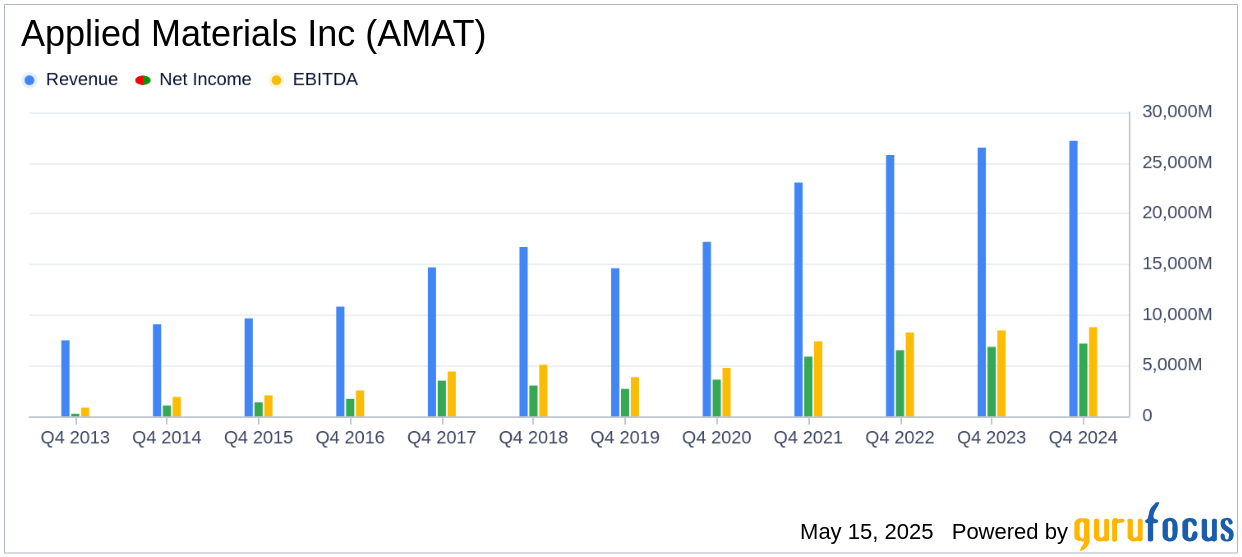Click the Q4 2017 Net Income bar
Image resolution: width=1242 pixels, height=557 pixels.
point(442,399)
